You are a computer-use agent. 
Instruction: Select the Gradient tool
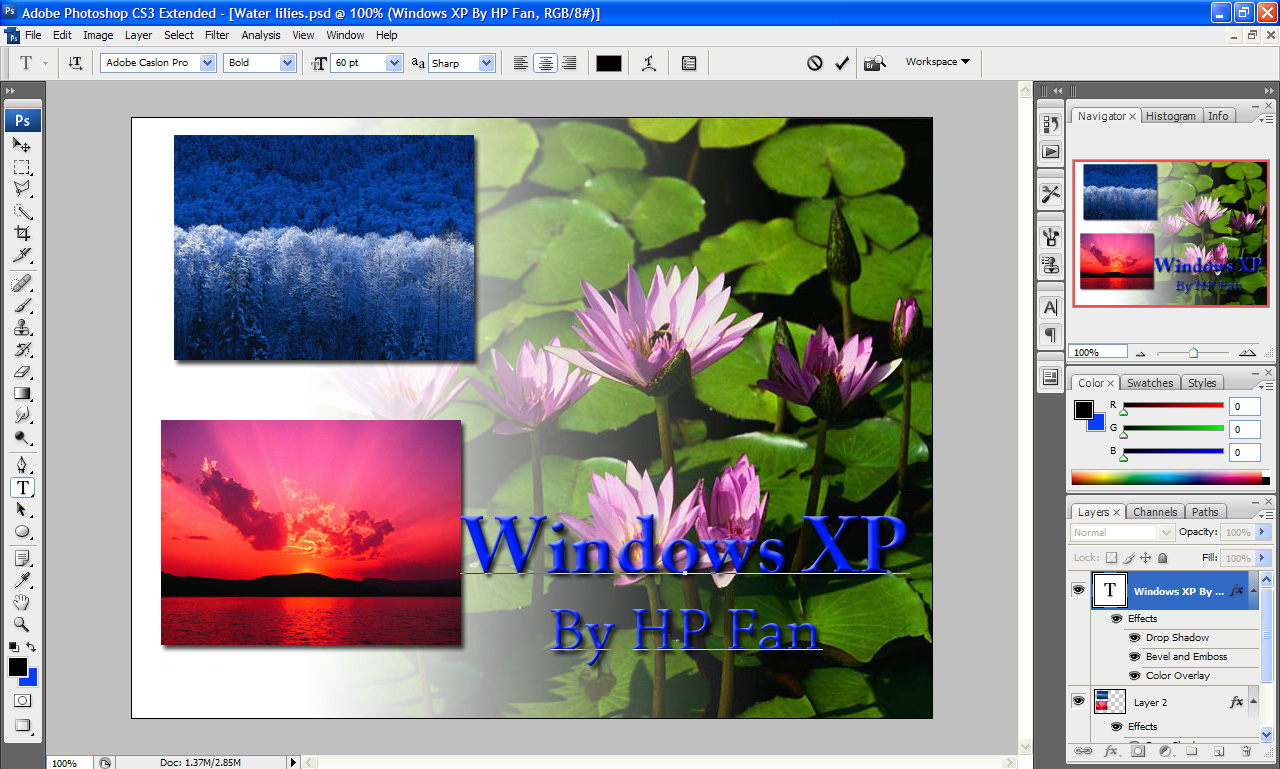tap(22, 394)
